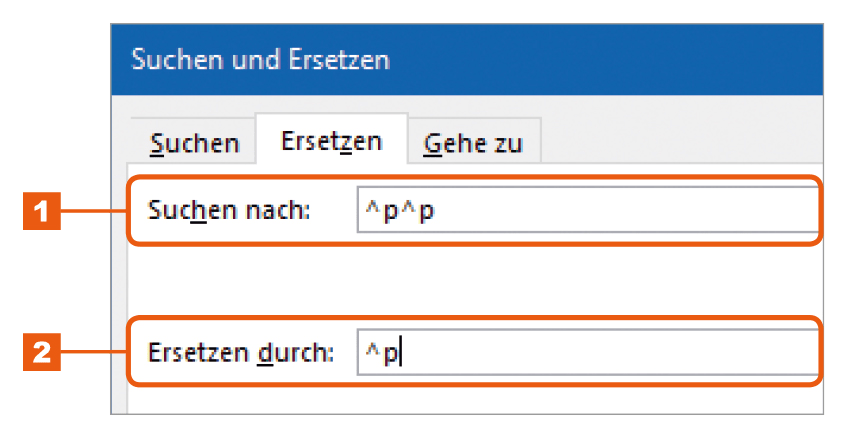This screenshot has height=439, width=850.
Task: Click the blinking text cursor after ^p
Action: coord(401,353)
